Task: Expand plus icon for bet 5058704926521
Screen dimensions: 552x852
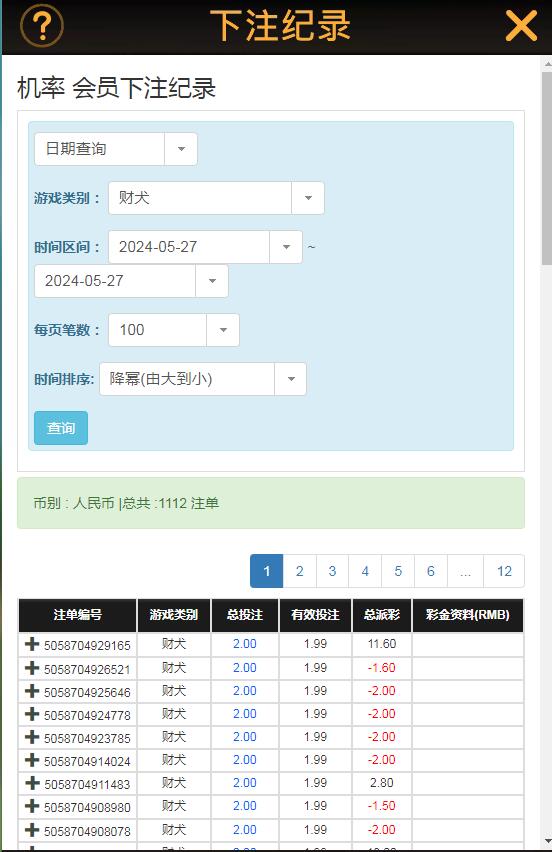Action: click(x=32, y=668)
